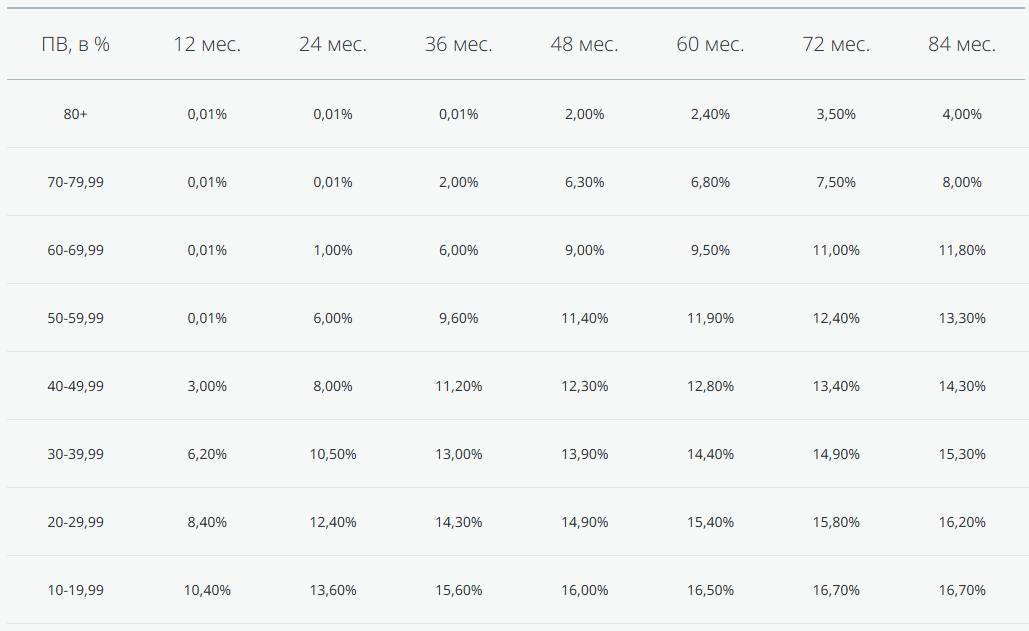The height and width of the screenshot is (631, 1029).
Task: Click the ПВ, в % column header
Action: click(x=75, y=45)
